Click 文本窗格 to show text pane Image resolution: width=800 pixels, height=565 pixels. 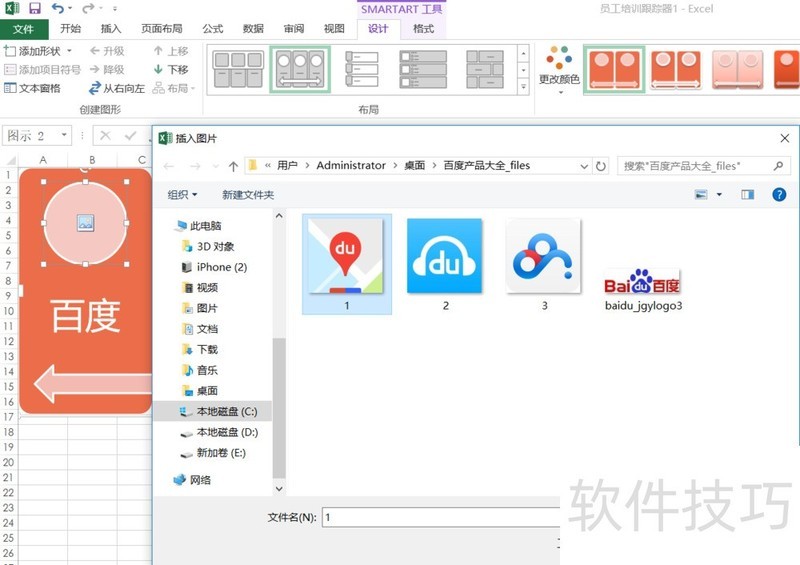coord(33,88)
